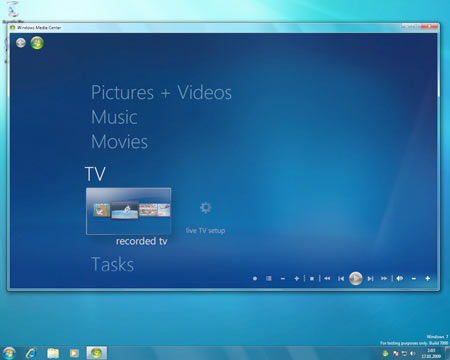Mute audio with the speaker icon
Screen dimensions: 450x360
pyautogui.click(x=400, y=278)
